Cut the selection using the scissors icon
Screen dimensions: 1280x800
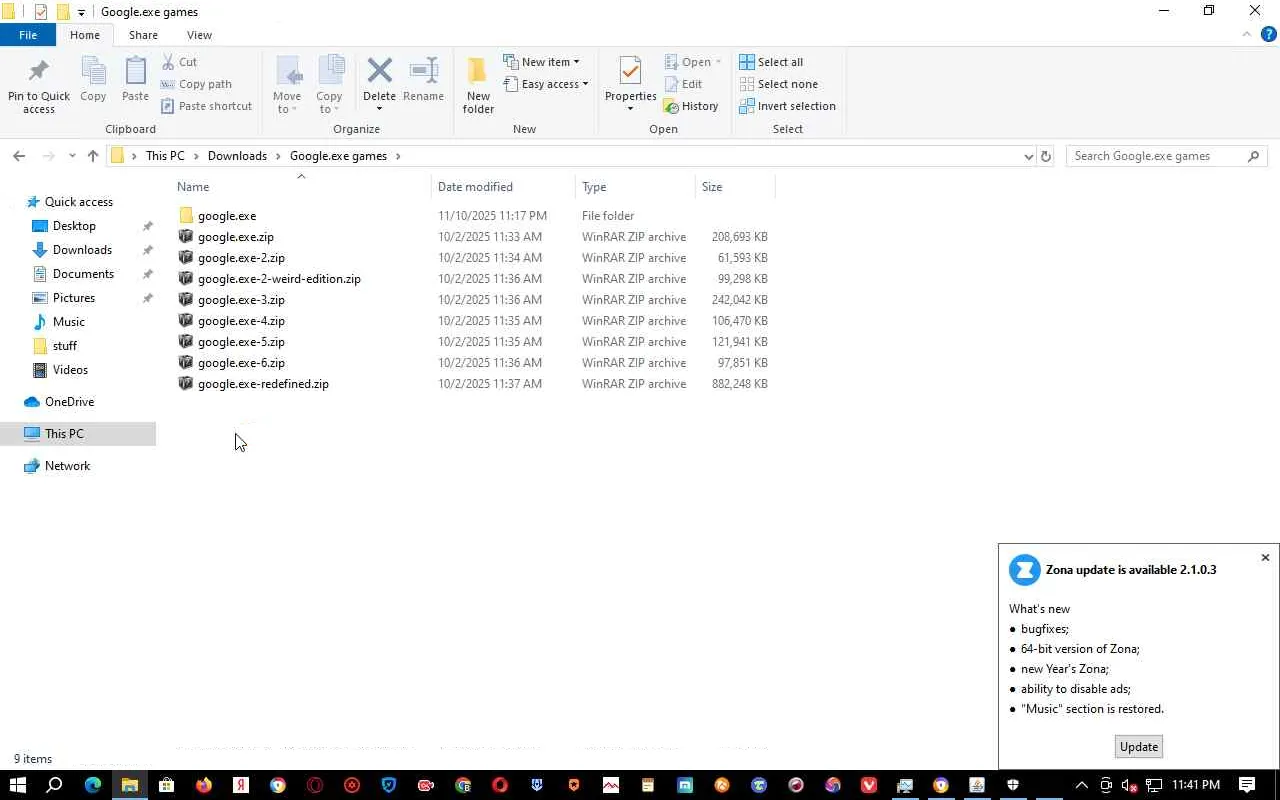179,62
